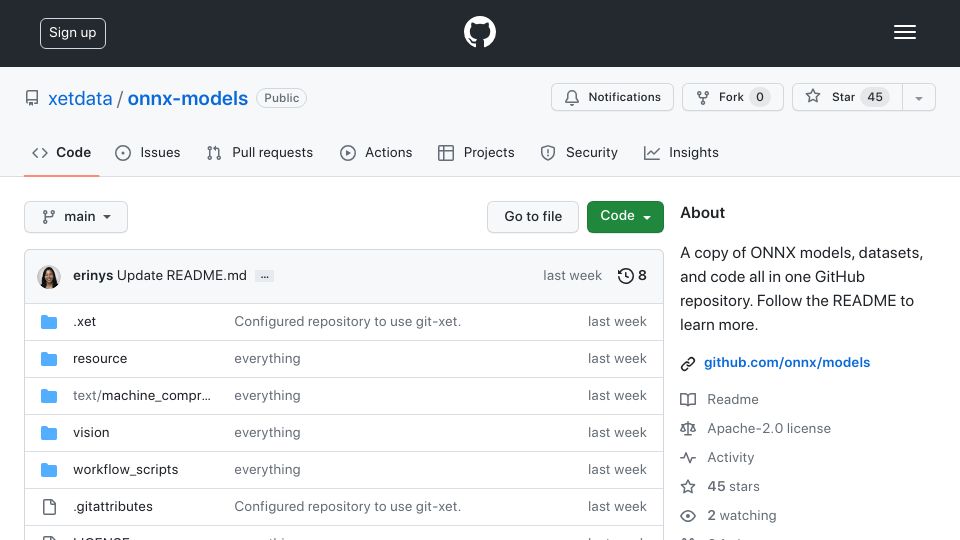
Task: Open the 45 stars link
Action: pyautogui.click(x=733, y=486)
